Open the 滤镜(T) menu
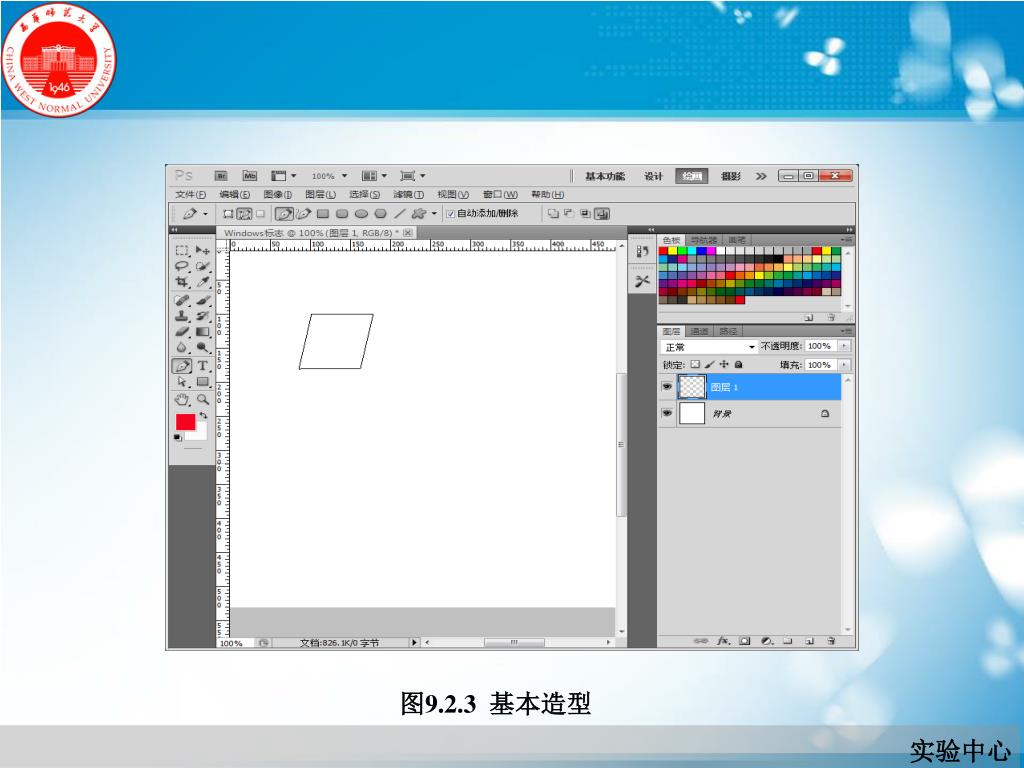Screen dimensions: 1024x768 [x=408, y=195]
